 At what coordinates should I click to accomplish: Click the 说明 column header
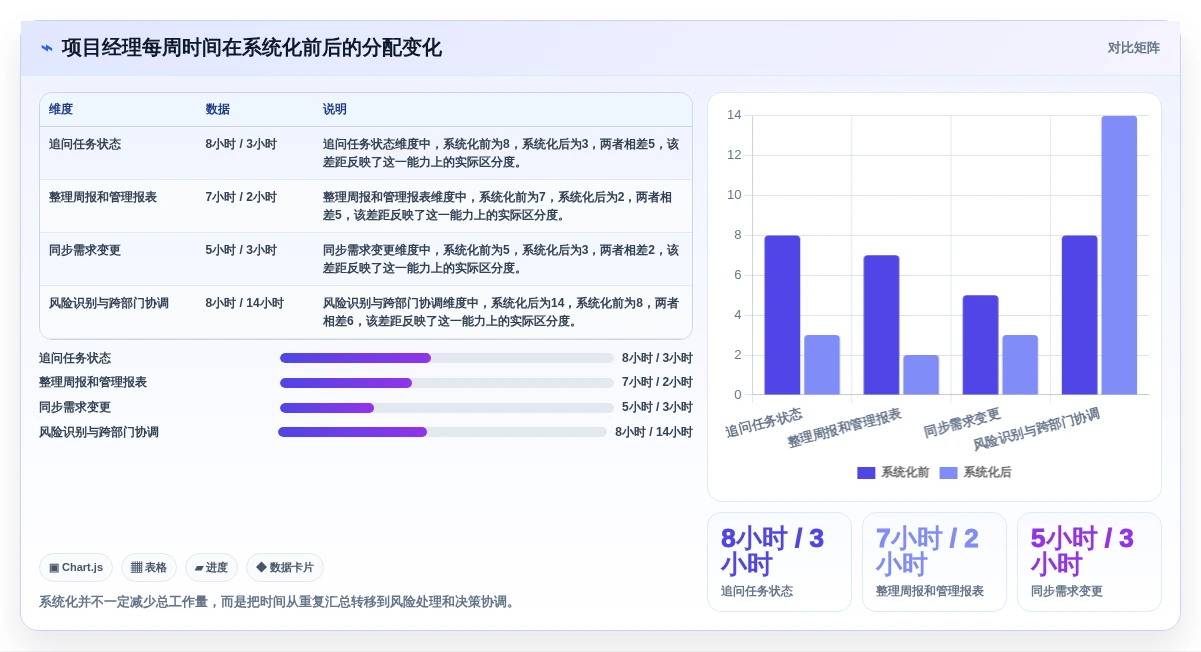[335, 110]
